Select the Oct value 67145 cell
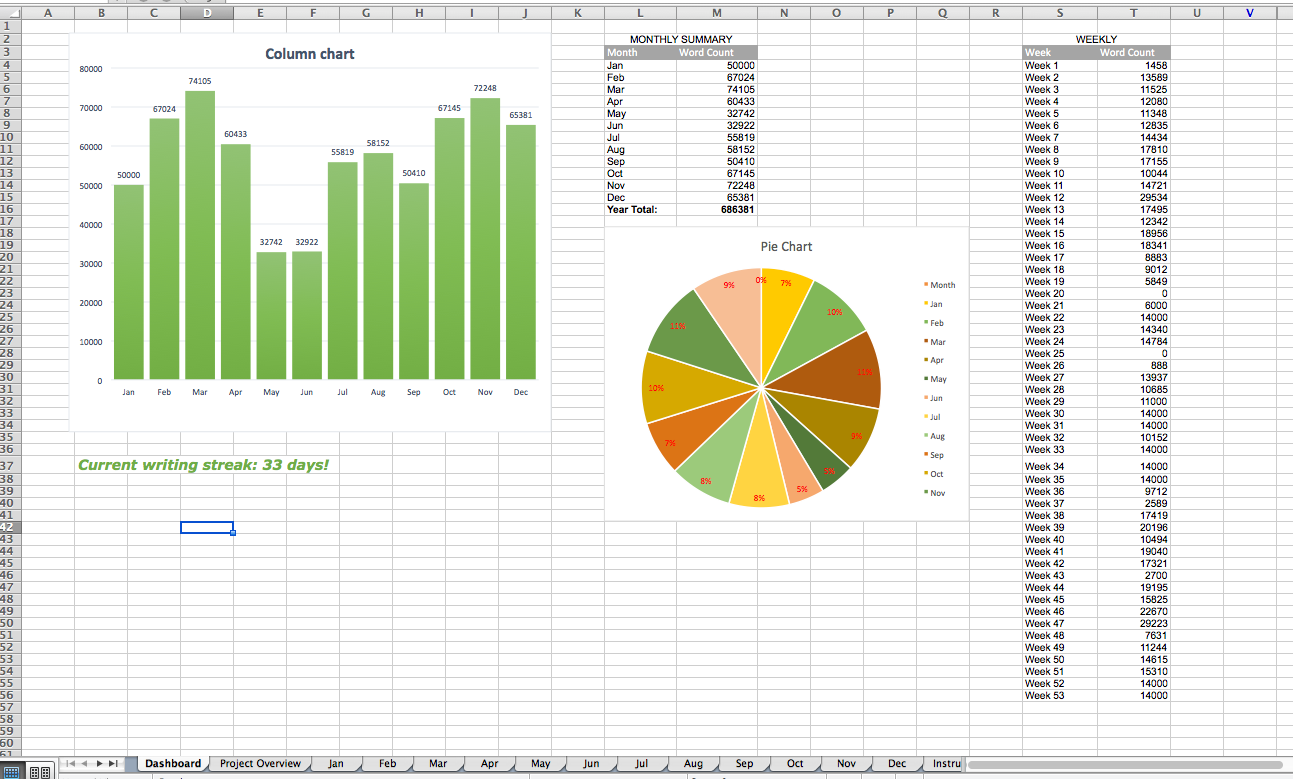The image size is (1293, 779). (x=717, y=173)
